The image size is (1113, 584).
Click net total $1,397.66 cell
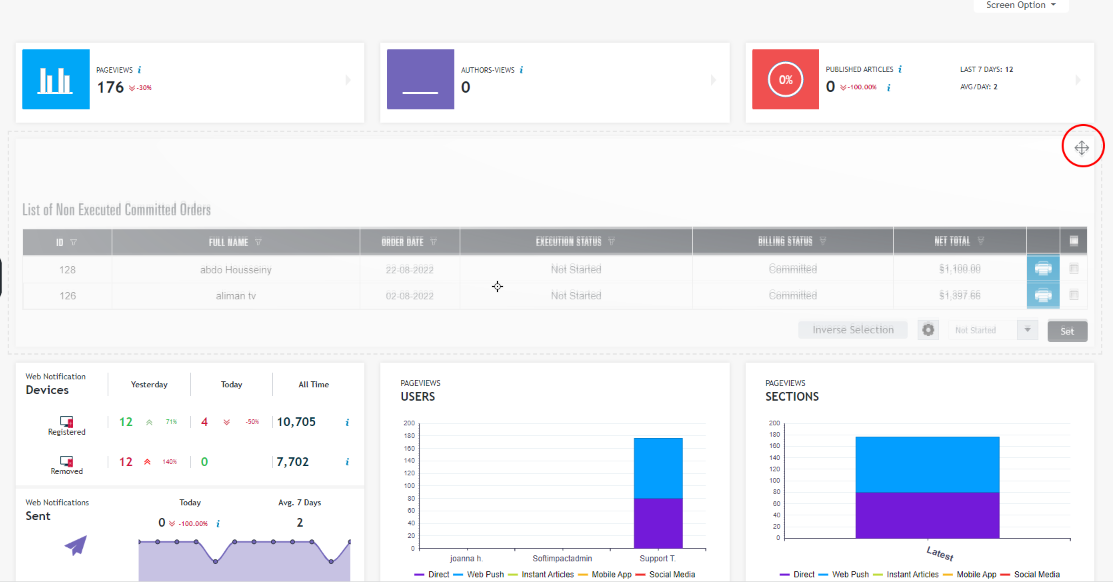pos(960,295)
